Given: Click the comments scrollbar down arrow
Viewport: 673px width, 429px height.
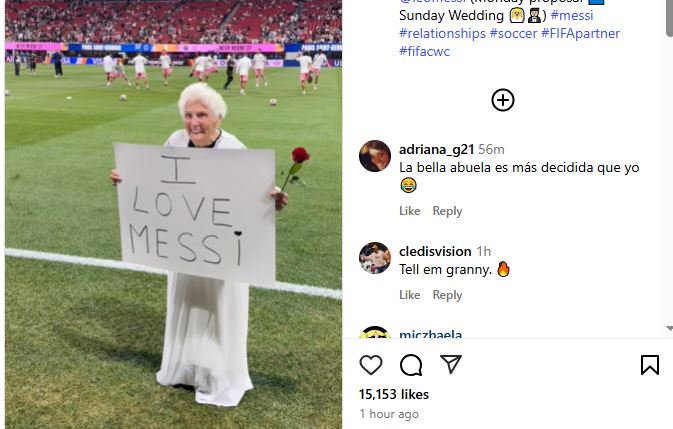Looking at the screenshot, I should pos(669,329).
